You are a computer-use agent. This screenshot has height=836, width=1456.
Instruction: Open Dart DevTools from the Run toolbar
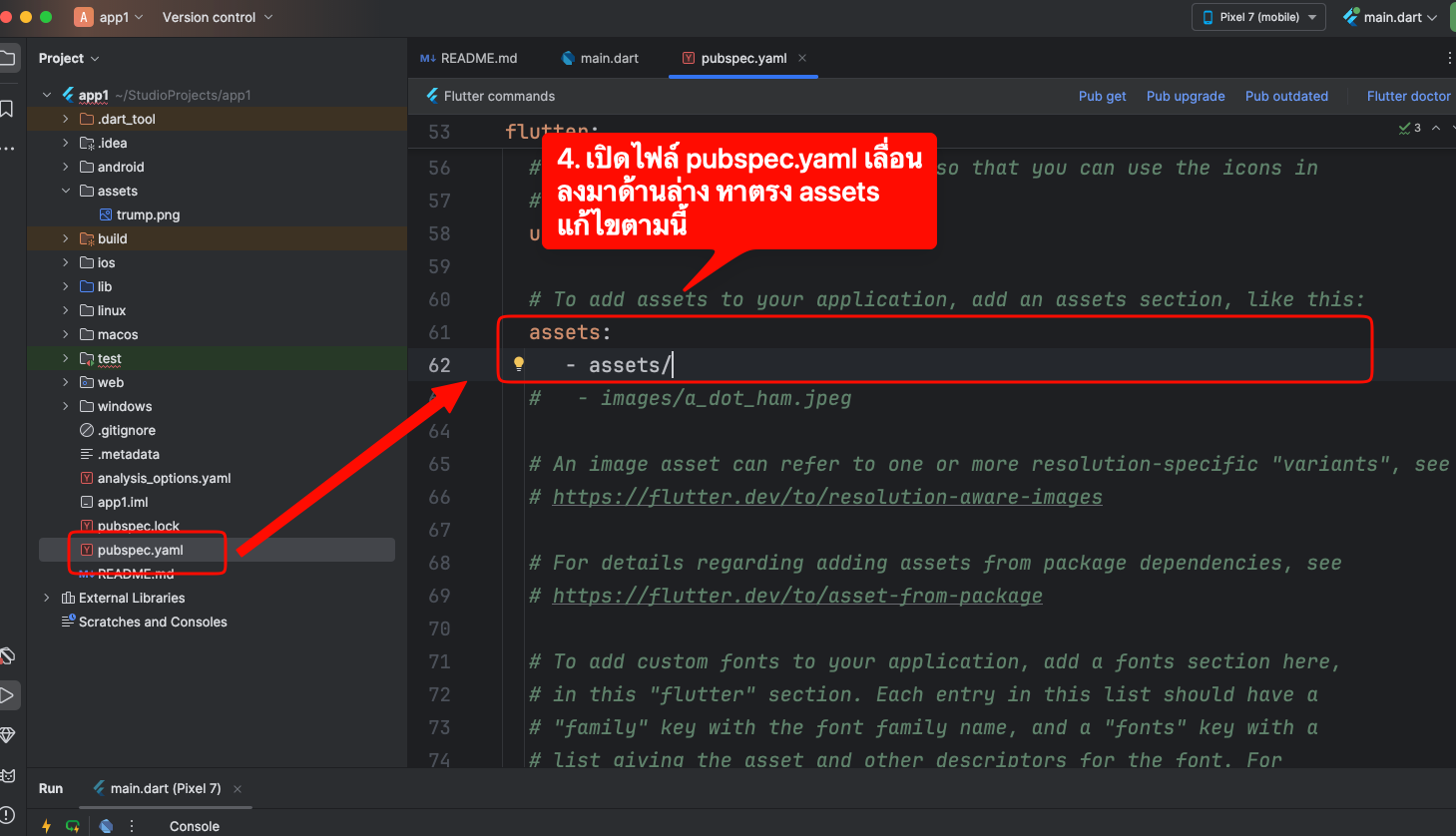[106, 826]
